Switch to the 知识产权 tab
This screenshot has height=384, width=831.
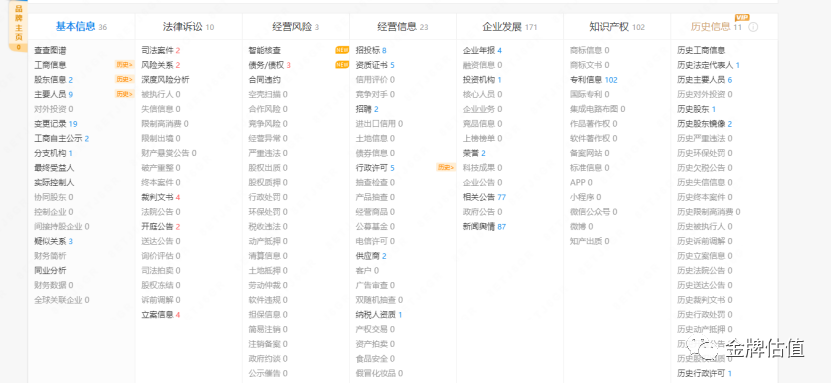point(617,26)
